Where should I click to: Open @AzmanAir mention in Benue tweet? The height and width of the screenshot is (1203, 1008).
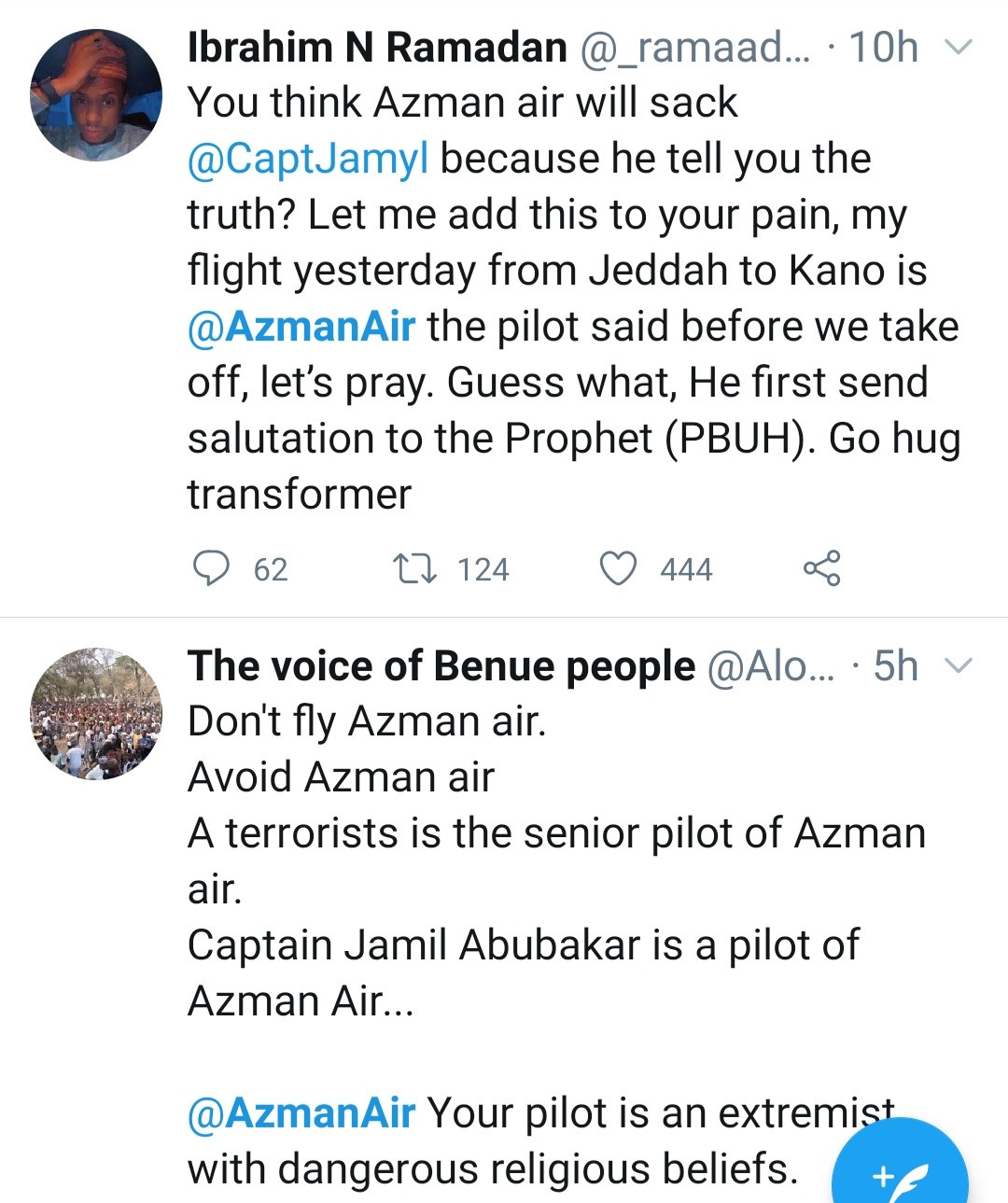point(301,1113)
